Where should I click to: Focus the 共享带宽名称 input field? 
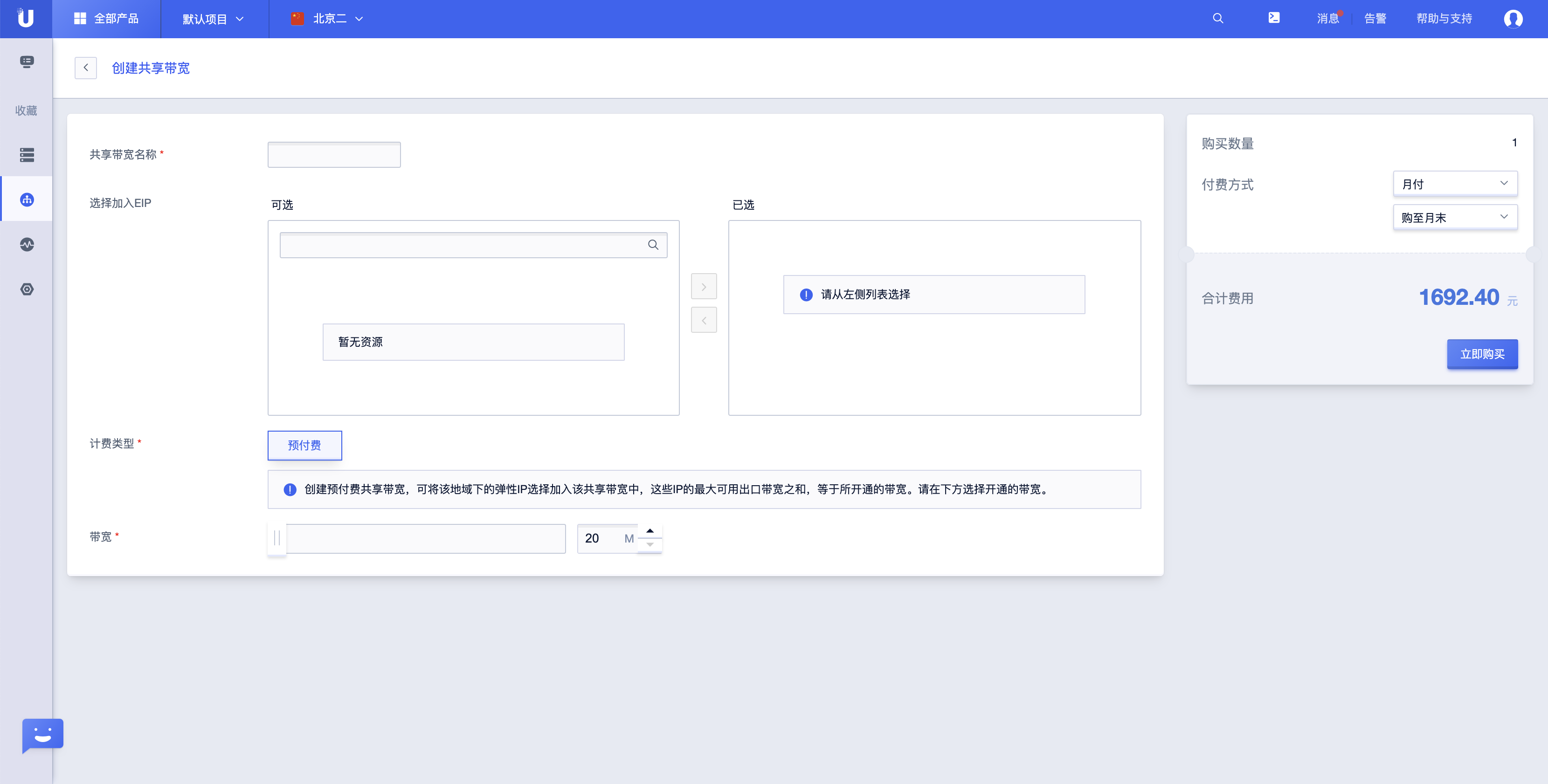pos(334,155)
